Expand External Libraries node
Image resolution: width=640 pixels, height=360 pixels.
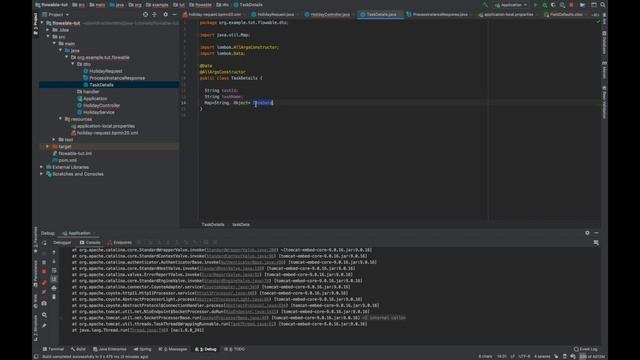pyautogui.click(x=42, y=167)
